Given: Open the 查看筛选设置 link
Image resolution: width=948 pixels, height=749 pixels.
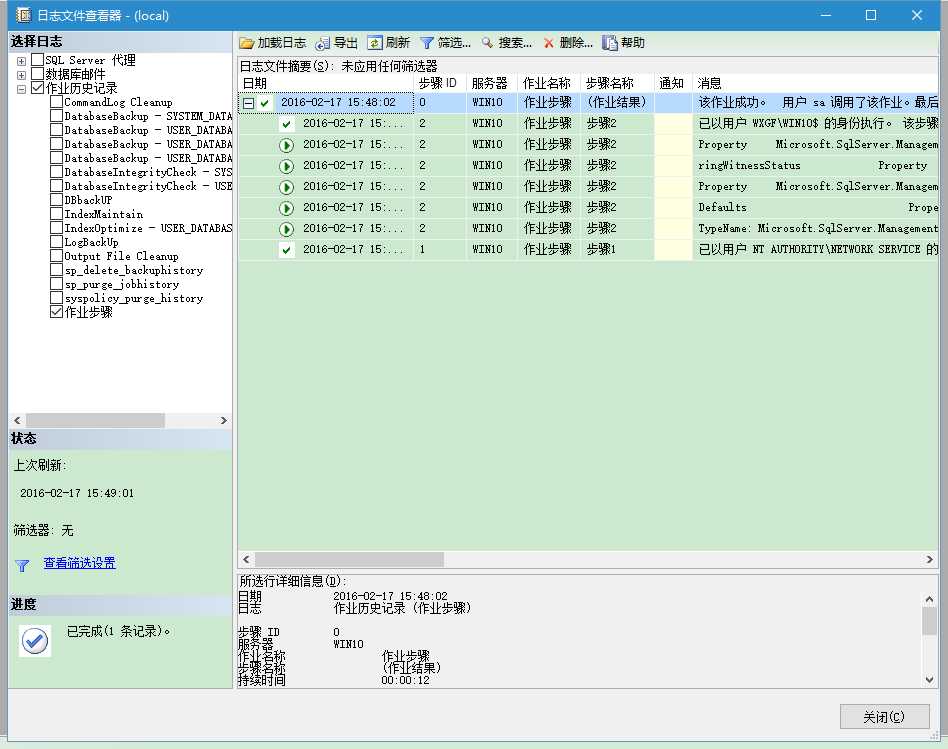Looking at the screenshot, I should 79,563.
